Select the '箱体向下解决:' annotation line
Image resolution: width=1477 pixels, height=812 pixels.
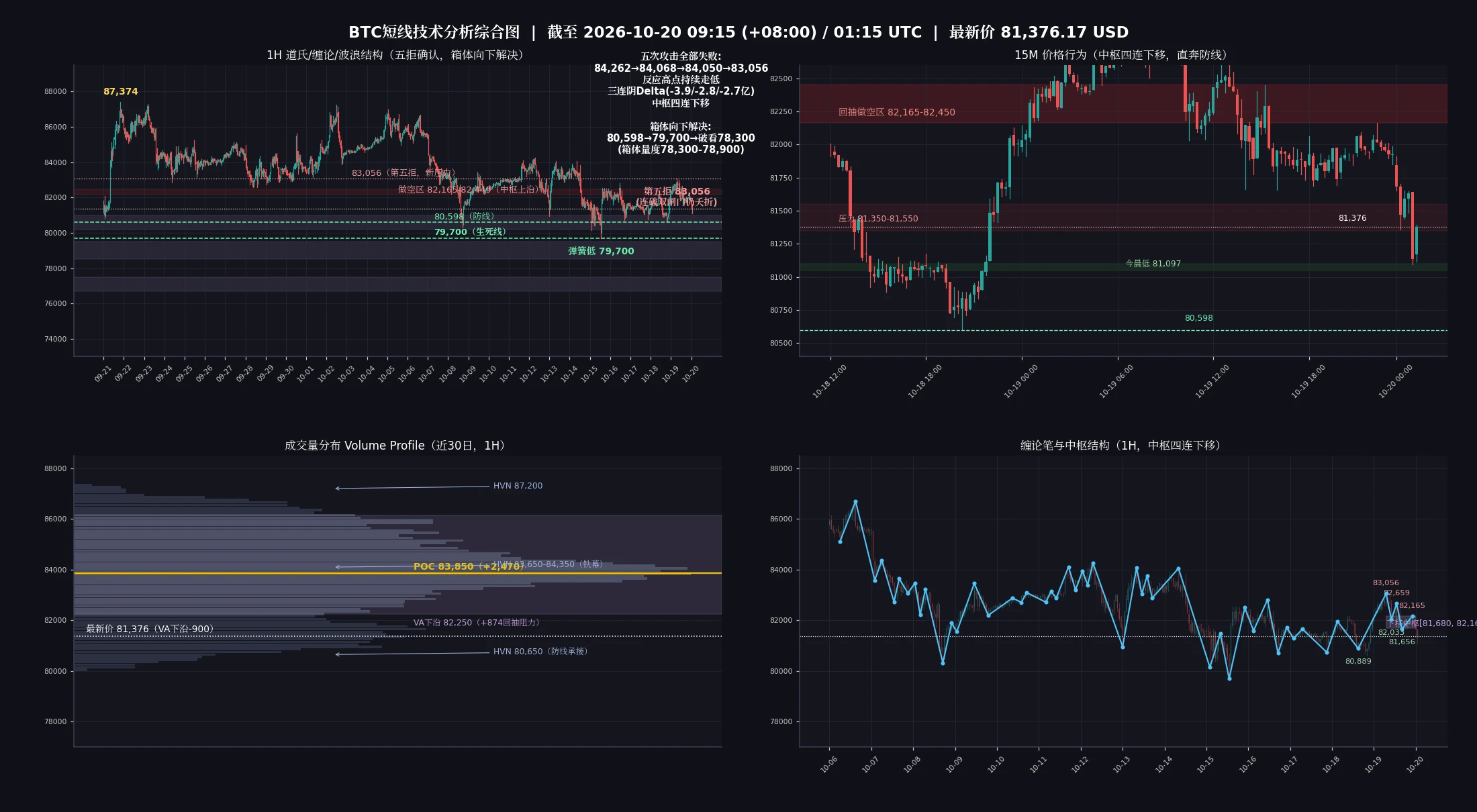click(x=681, y=126)
